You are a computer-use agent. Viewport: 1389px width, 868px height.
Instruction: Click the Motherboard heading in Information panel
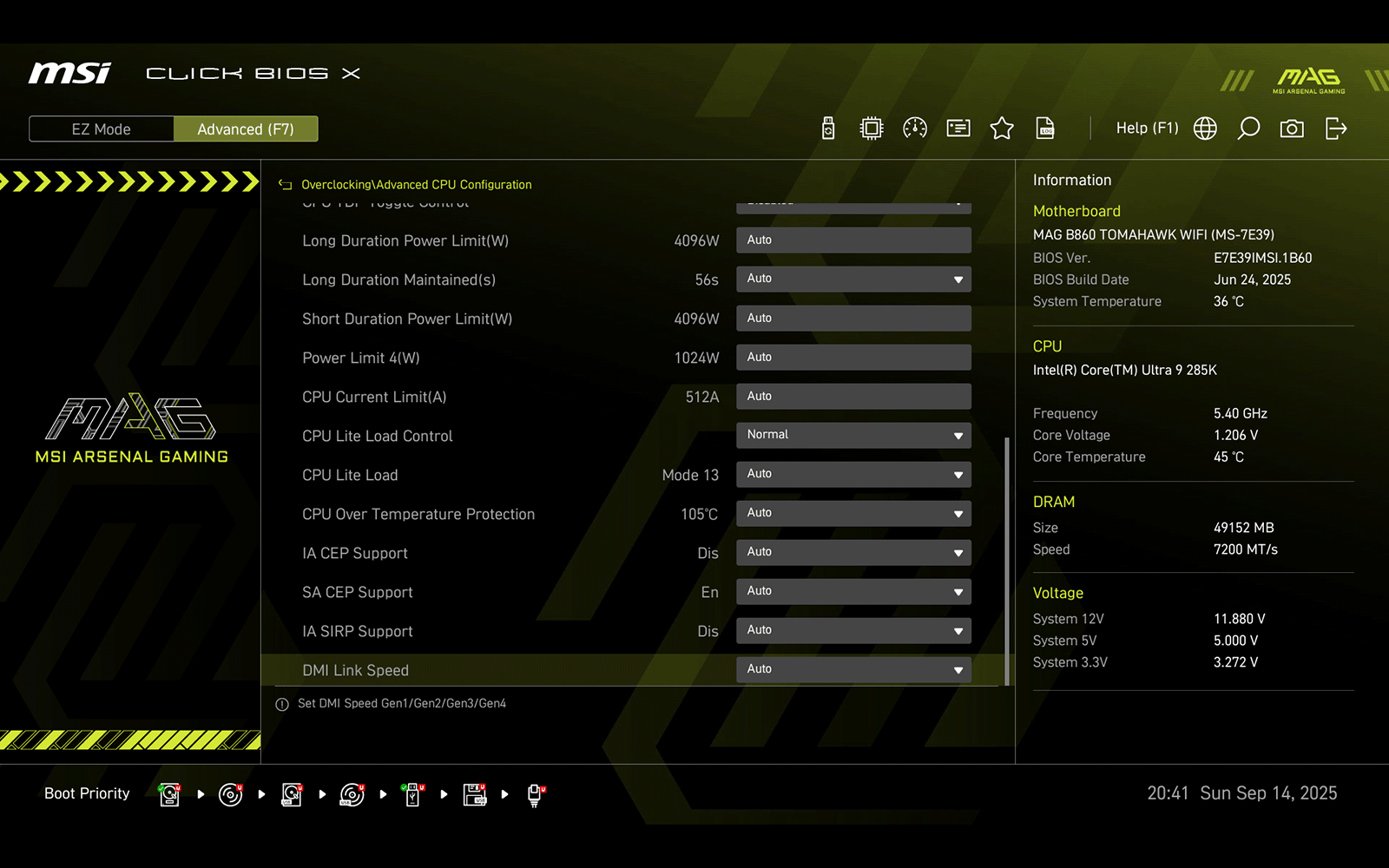pos(1076,211)
